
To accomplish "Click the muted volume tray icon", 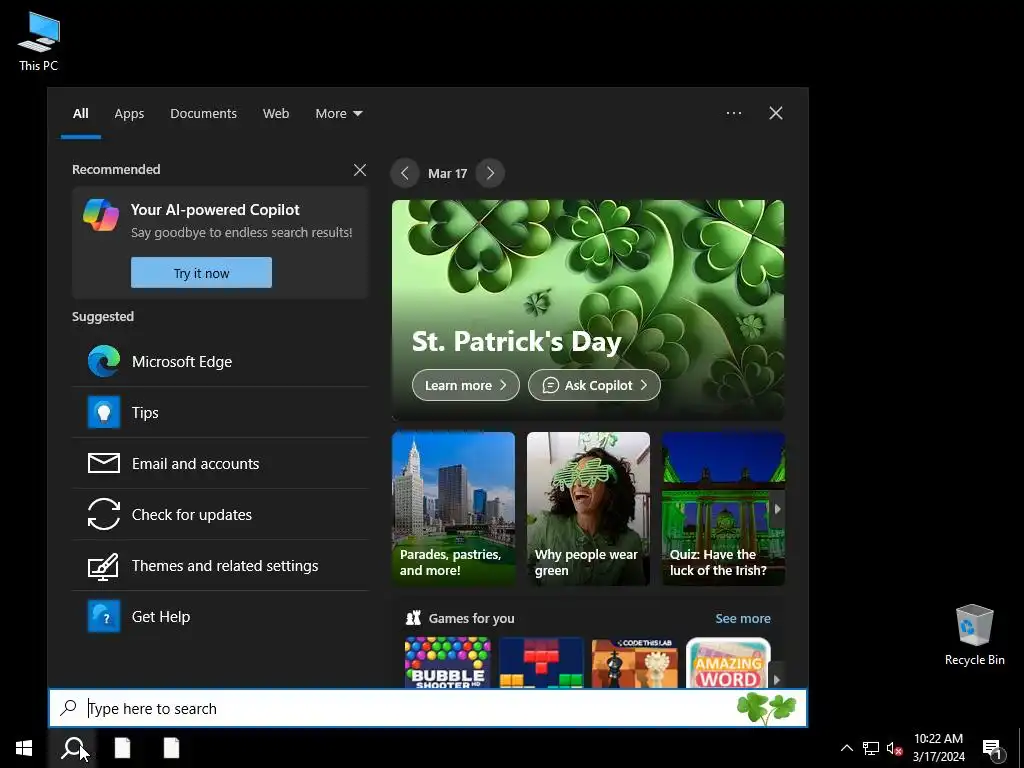I will [x=895, y=748].
